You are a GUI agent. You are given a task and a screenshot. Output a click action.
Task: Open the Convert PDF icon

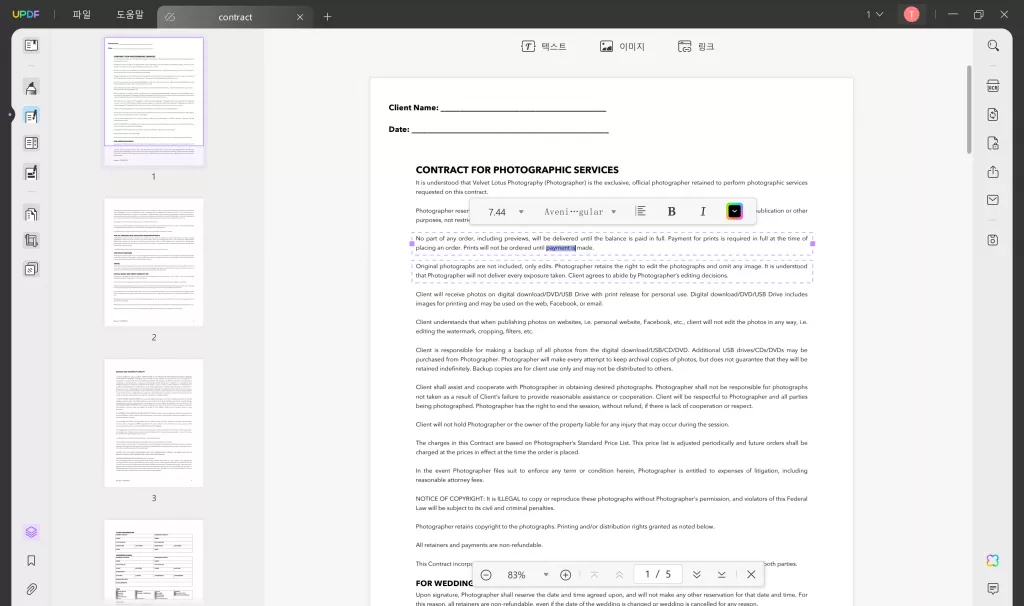coord(993,114)
